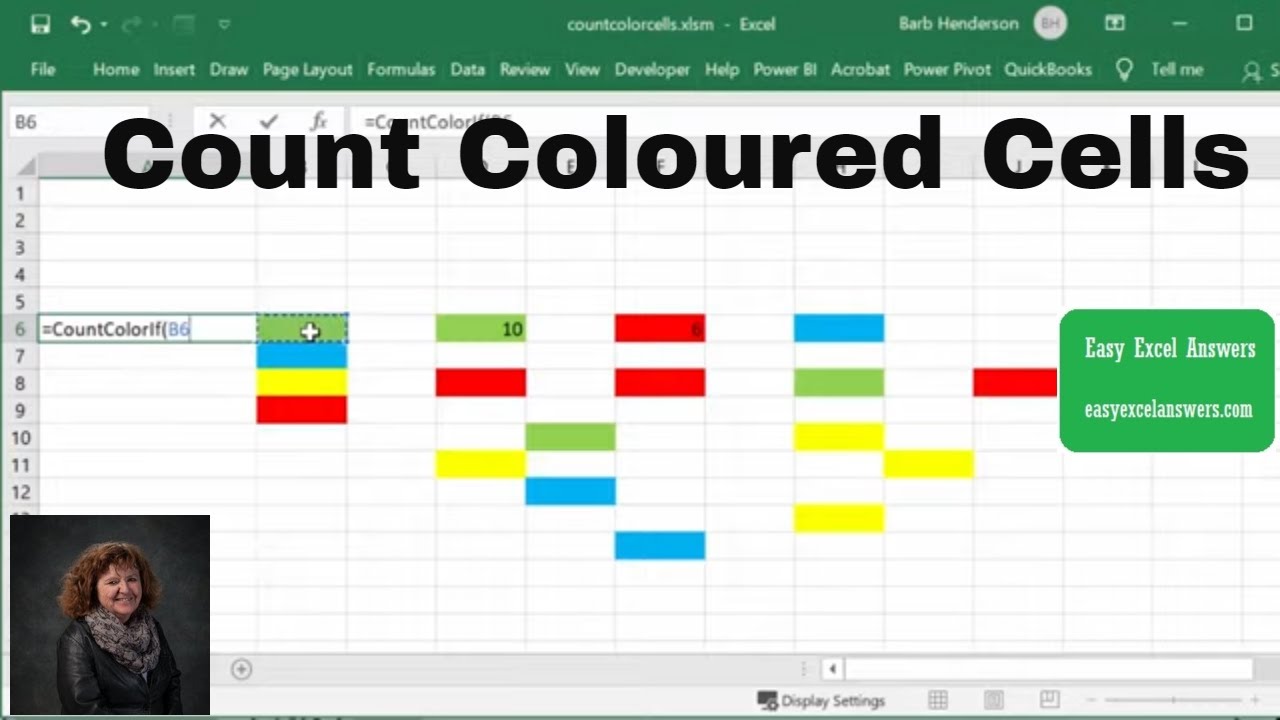Click the Insert Function fx icon
Viewport: 1280px width, 720px height.
point(319,122)
